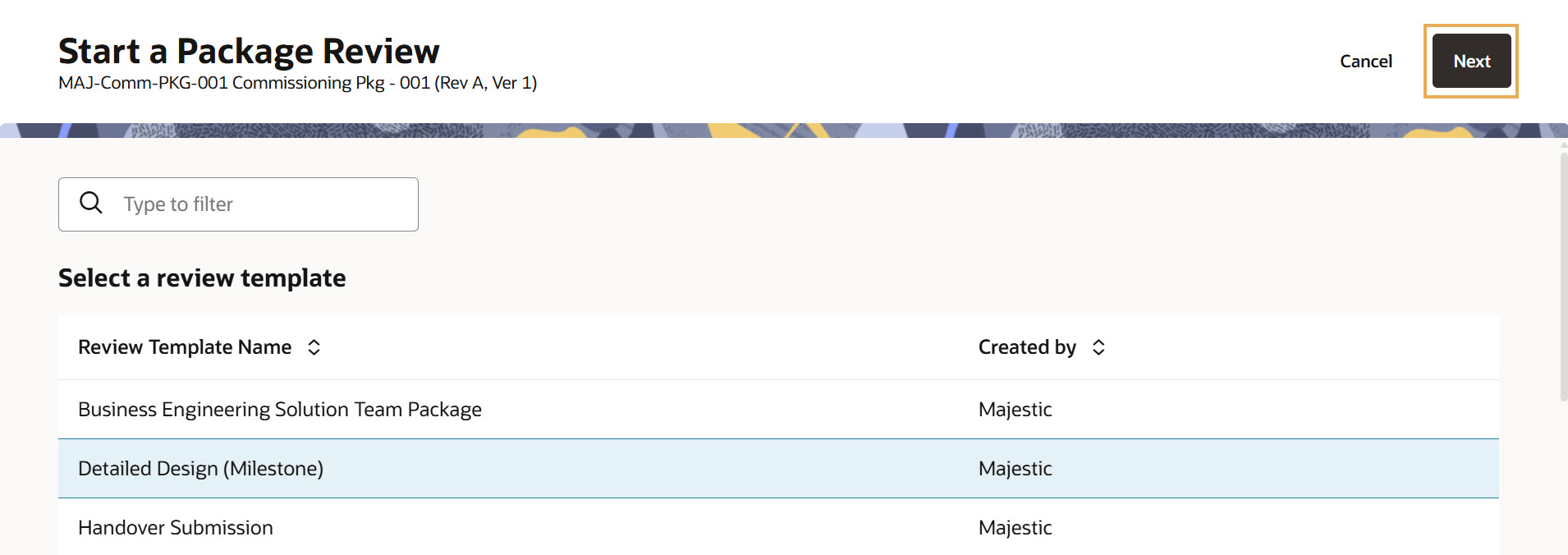
Task: Click the Start a Package Review title
Action: click(x=249, y=51)
